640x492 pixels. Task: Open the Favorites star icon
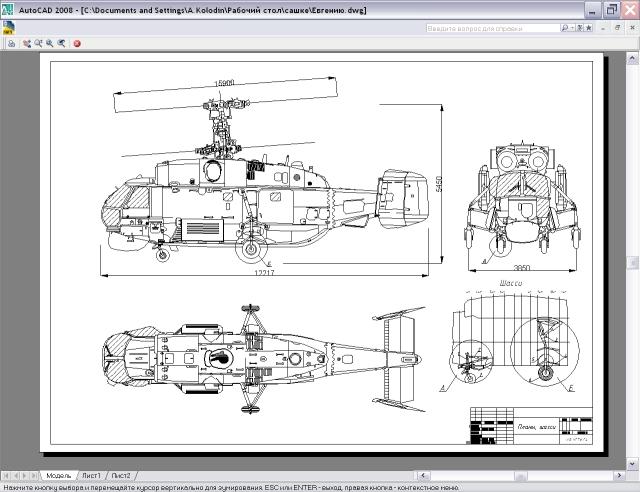point(589,28)
